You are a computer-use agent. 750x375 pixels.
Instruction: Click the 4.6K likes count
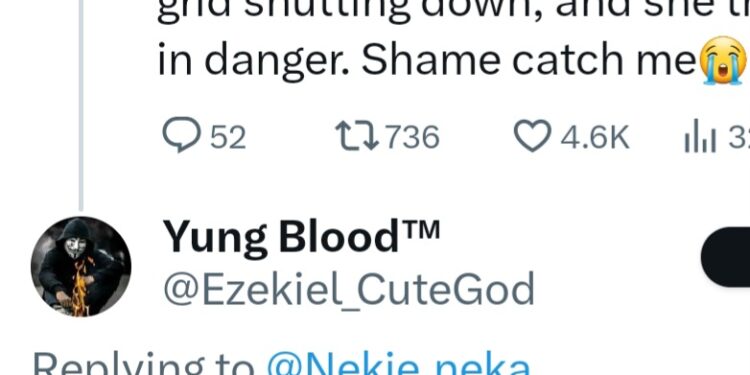pyautogui.click(x=595, y=137)
